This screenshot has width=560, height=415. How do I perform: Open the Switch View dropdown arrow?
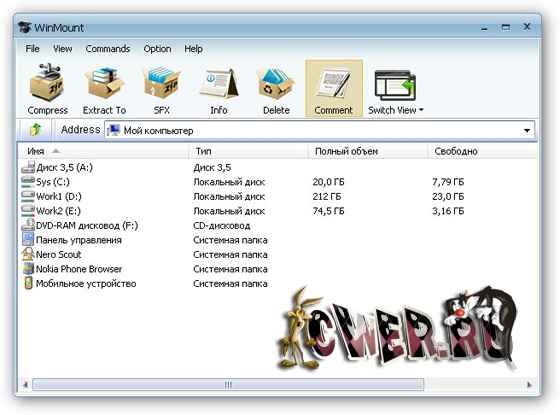click(421, 110)
